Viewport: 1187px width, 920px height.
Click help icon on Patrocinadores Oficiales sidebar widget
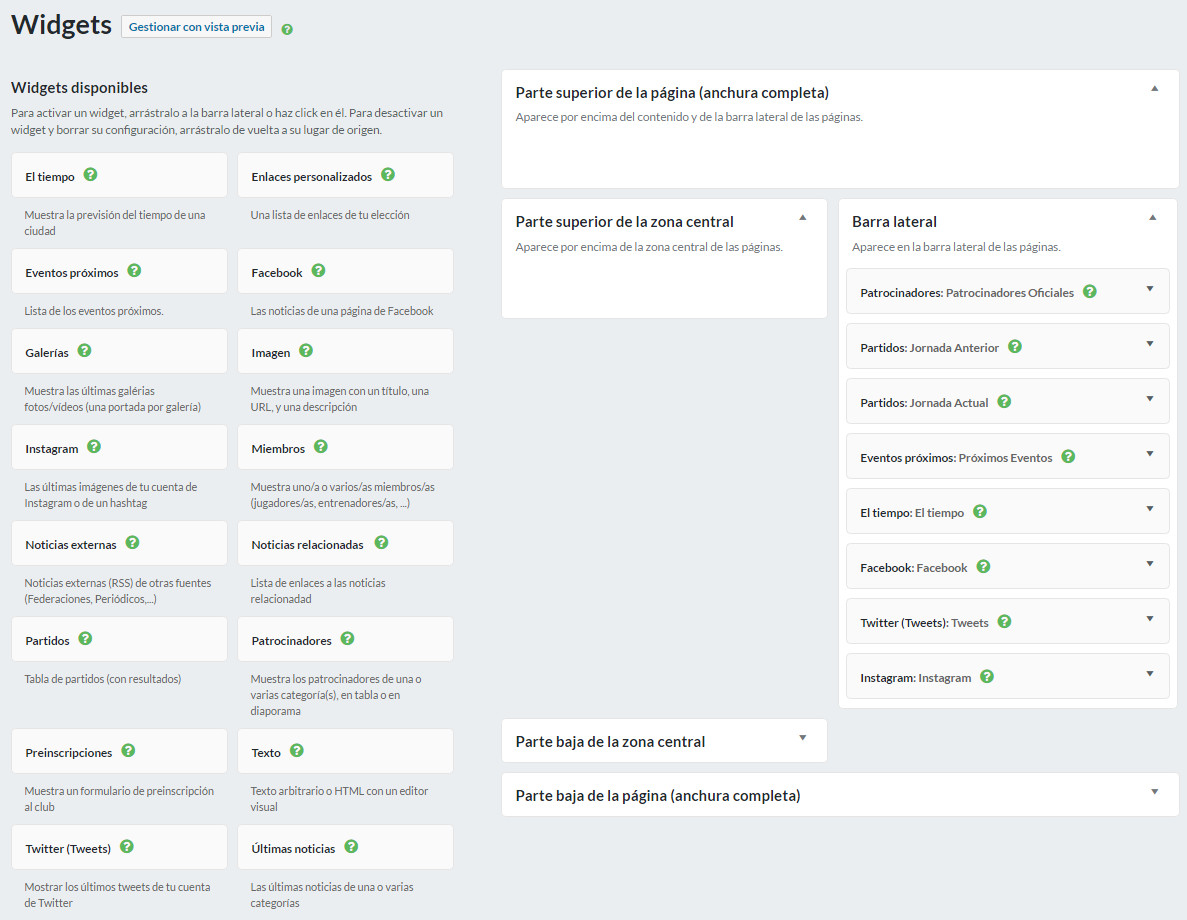1090,292
